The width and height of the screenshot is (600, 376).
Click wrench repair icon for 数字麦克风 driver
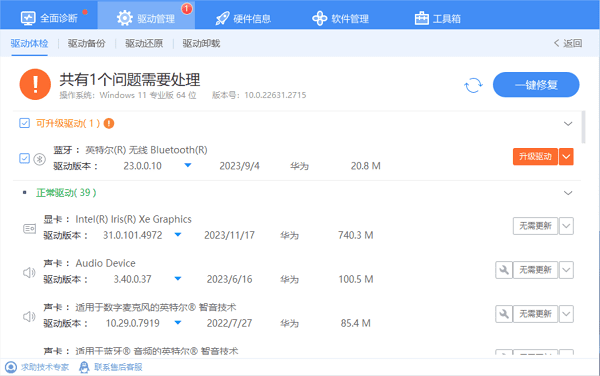(x=504, y=314)
